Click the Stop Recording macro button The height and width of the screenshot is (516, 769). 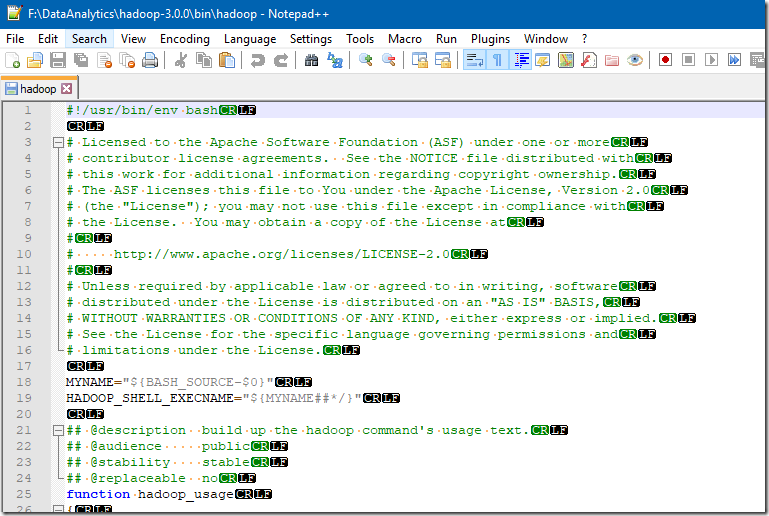point(689,60)
